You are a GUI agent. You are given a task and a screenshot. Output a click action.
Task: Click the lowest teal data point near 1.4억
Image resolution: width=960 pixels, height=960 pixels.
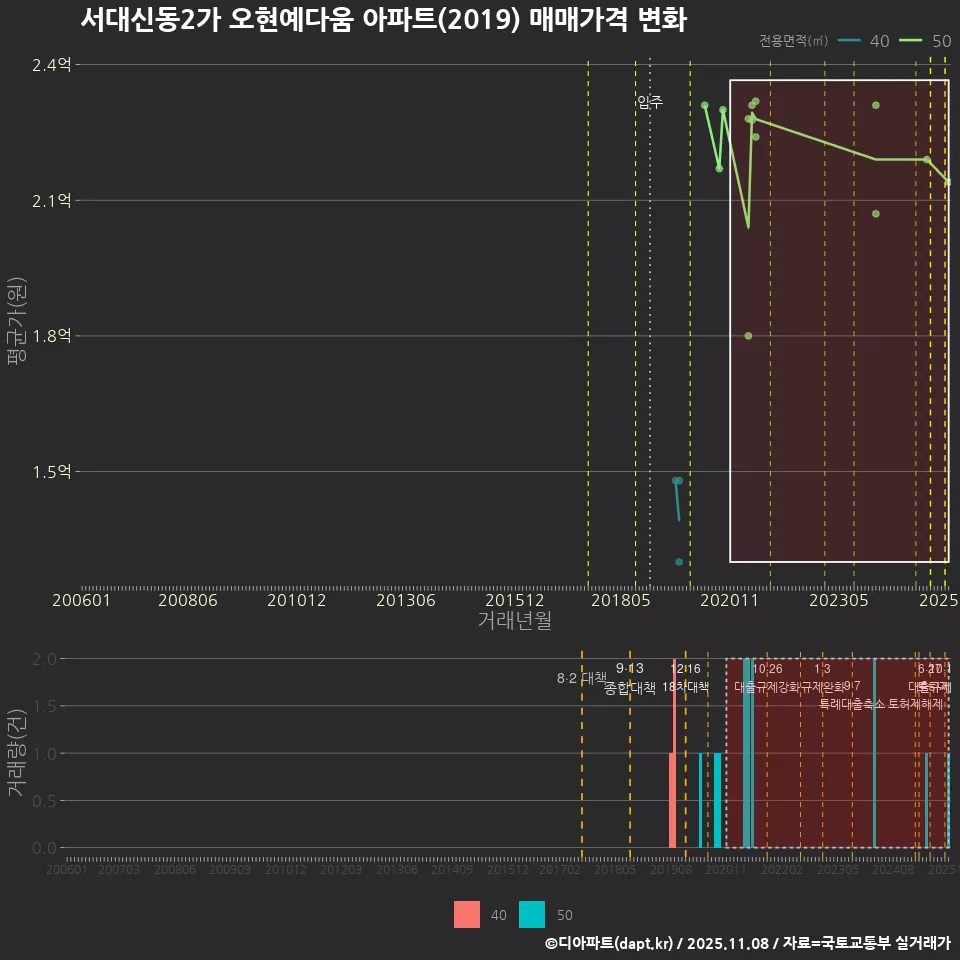tap(680, 562)
